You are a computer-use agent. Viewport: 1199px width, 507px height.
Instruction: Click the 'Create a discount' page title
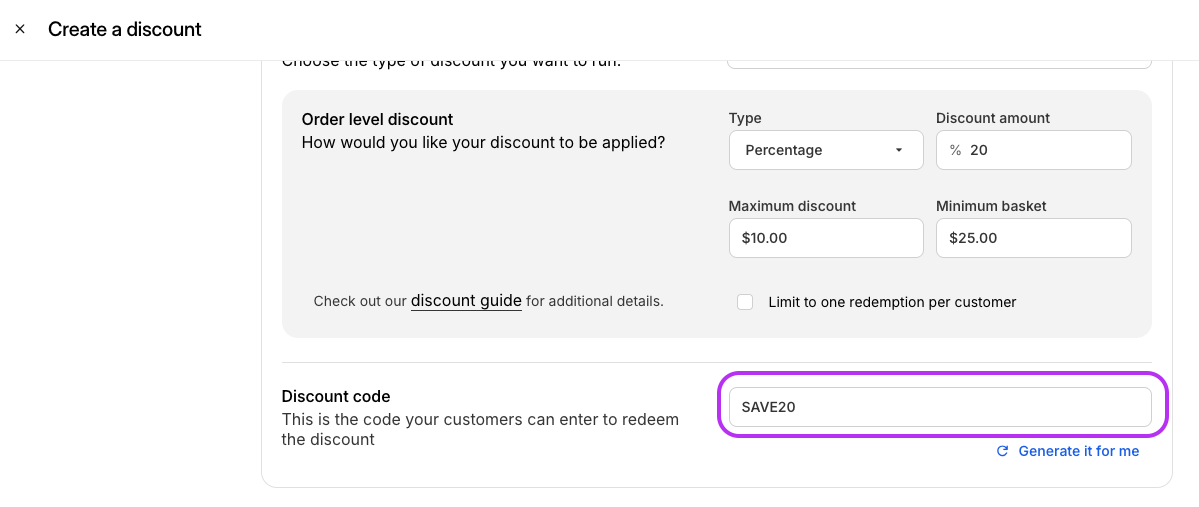point(125,29)
